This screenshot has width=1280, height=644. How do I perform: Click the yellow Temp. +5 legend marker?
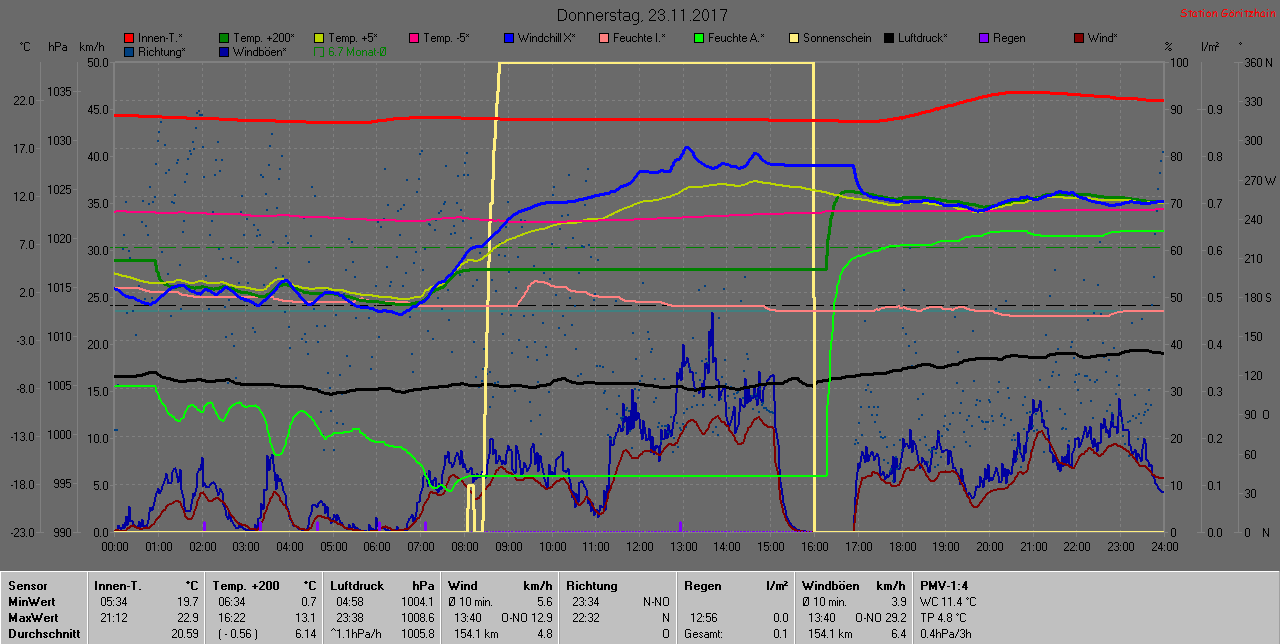click(x=320, y=38)
